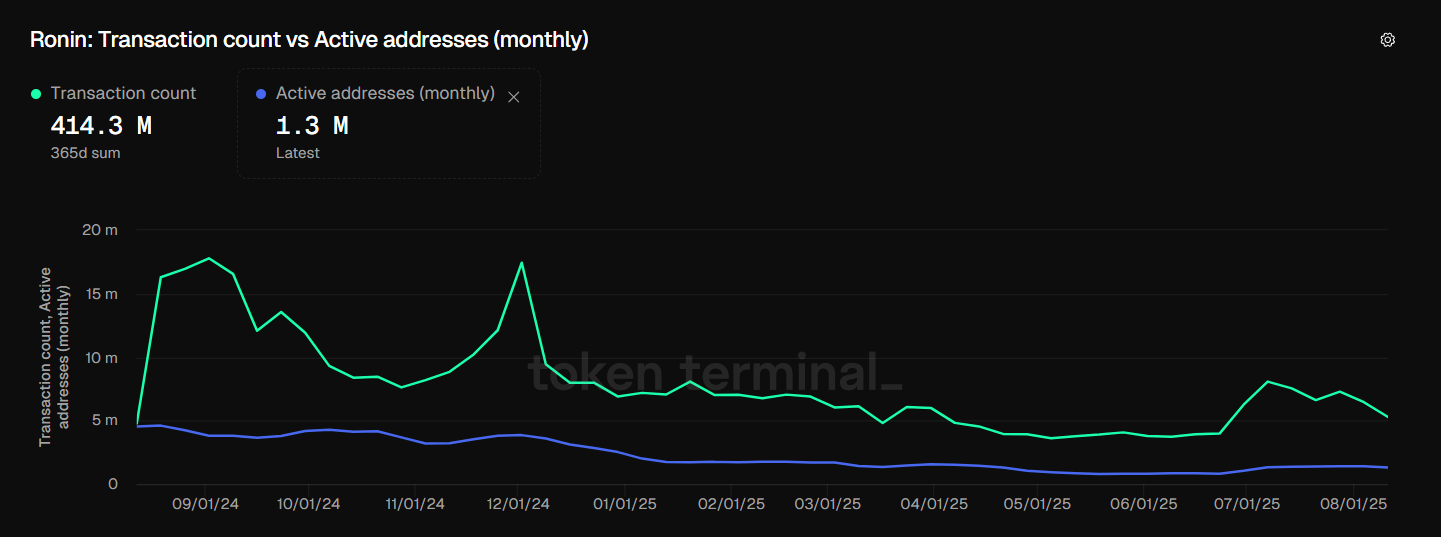Viewport: 1441px width, 537px height.
Task: Open the chart settings gear icon
Action: tap(1387, 40)
